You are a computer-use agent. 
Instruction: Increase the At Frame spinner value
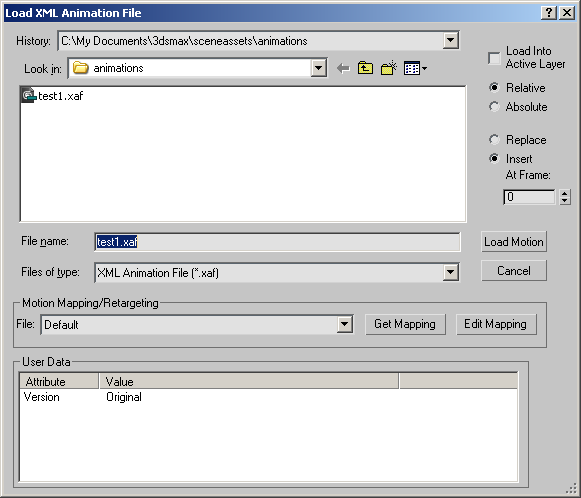(x=564, y=193)
